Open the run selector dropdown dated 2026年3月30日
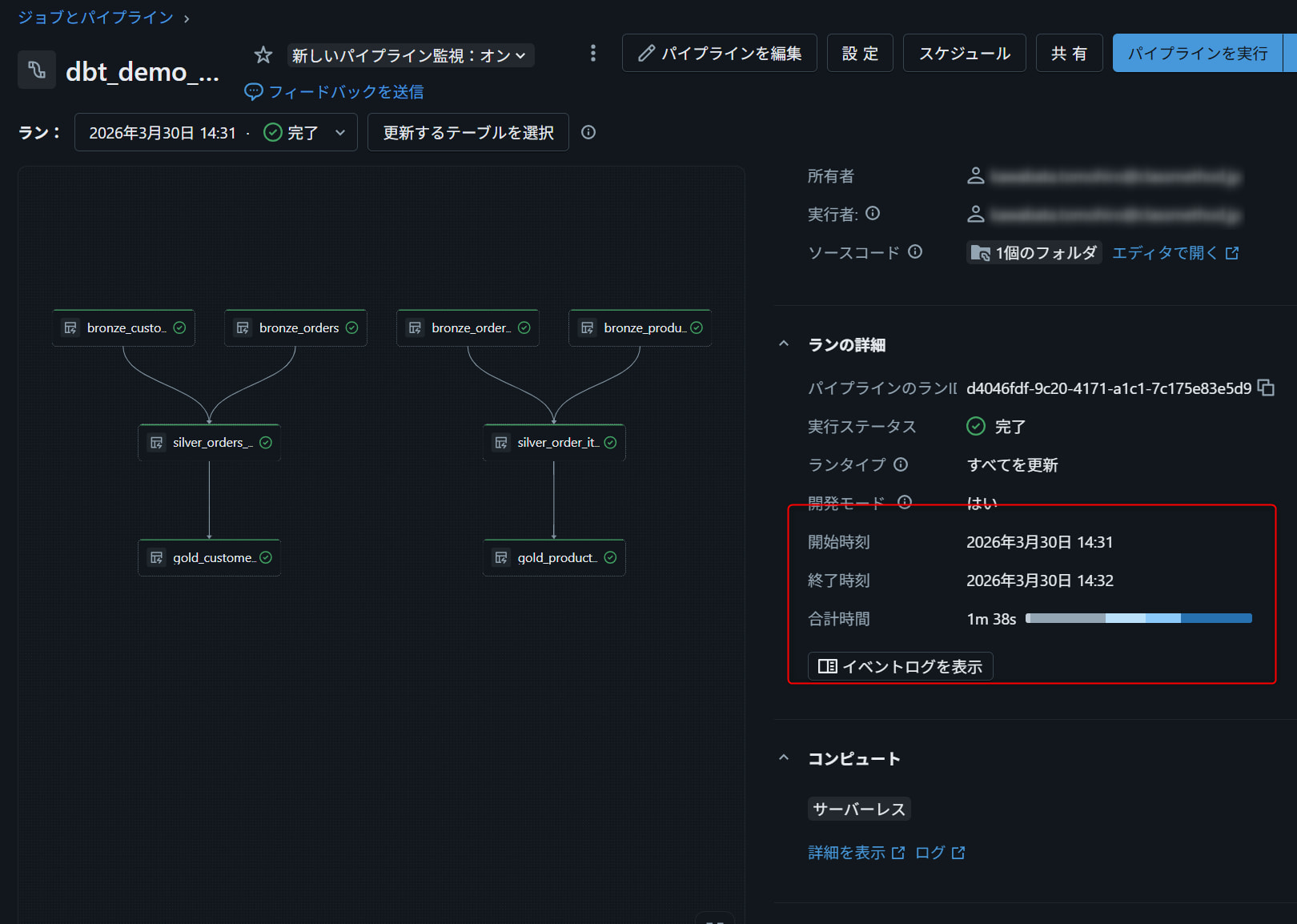Image resolution: width=1297 pixels, height=924 pixels. coord(215,132)
